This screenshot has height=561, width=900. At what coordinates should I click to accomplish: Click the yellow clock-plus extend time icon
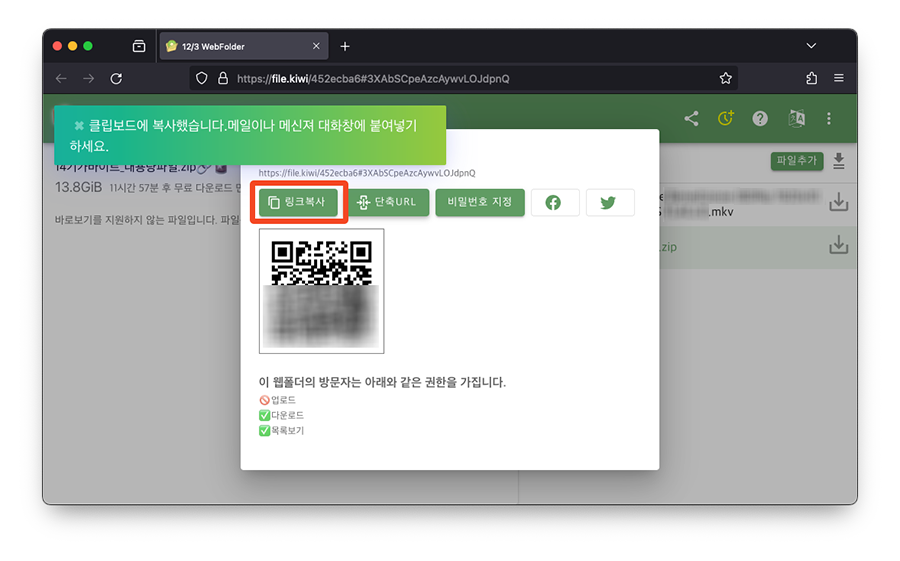pos(726,119)
